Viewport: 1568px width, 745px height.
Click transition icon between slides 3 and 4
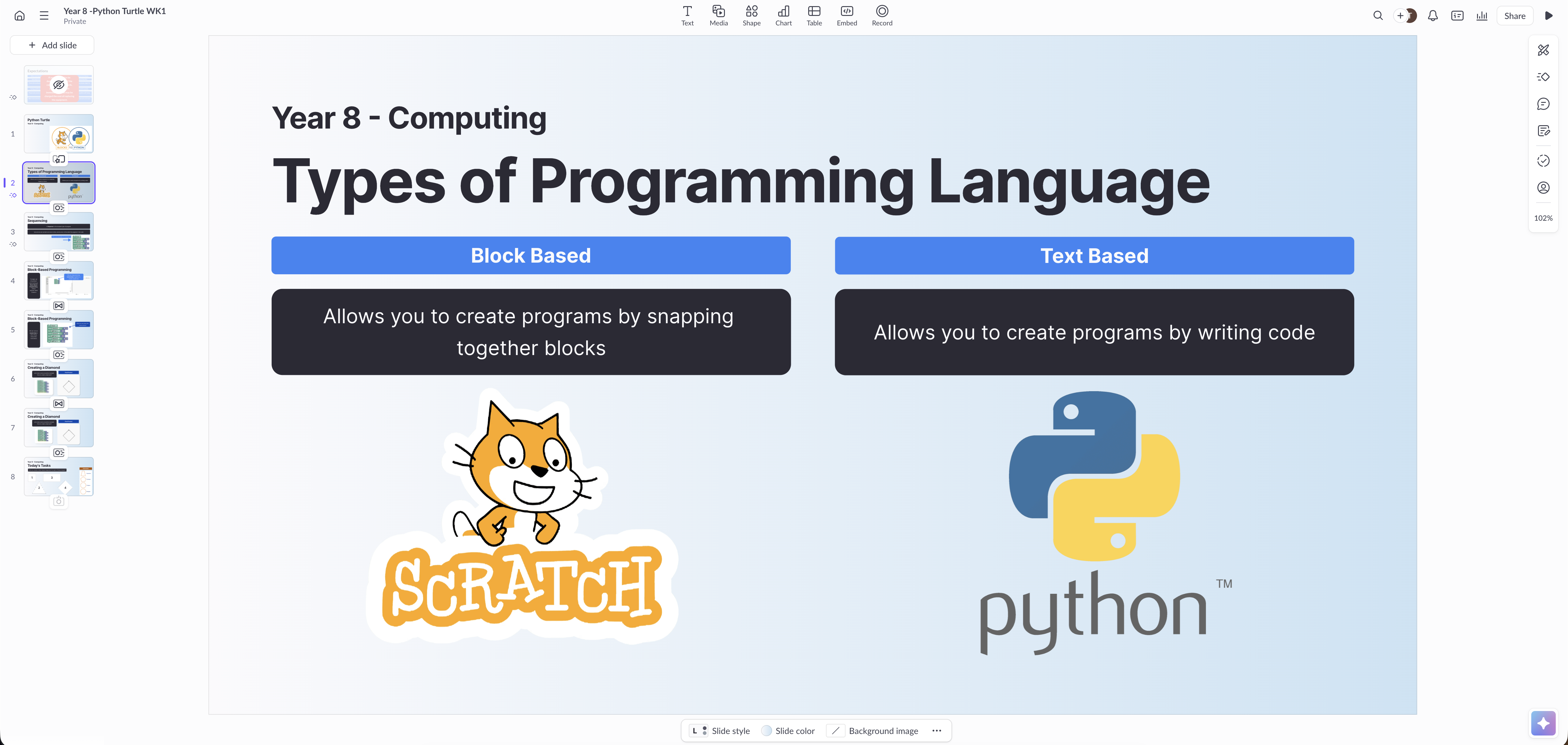58,256
